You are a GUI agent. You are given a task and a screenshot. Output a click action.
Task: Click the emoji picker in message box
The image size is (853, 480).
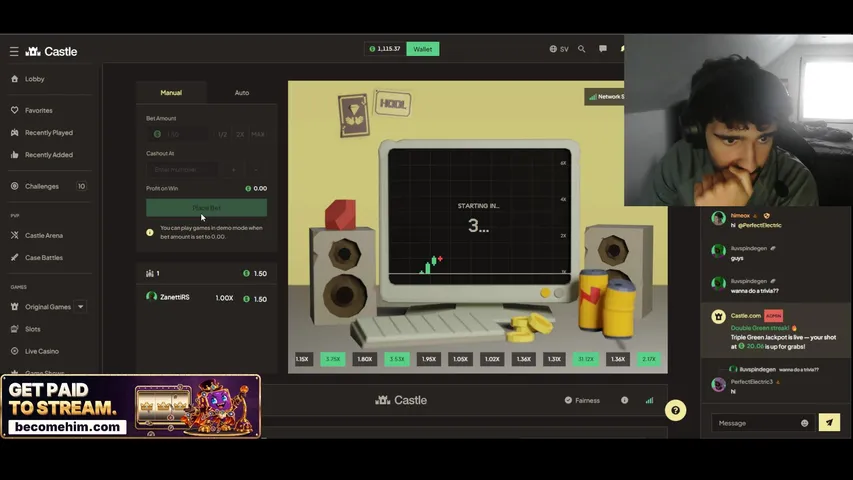click(805, 423)
